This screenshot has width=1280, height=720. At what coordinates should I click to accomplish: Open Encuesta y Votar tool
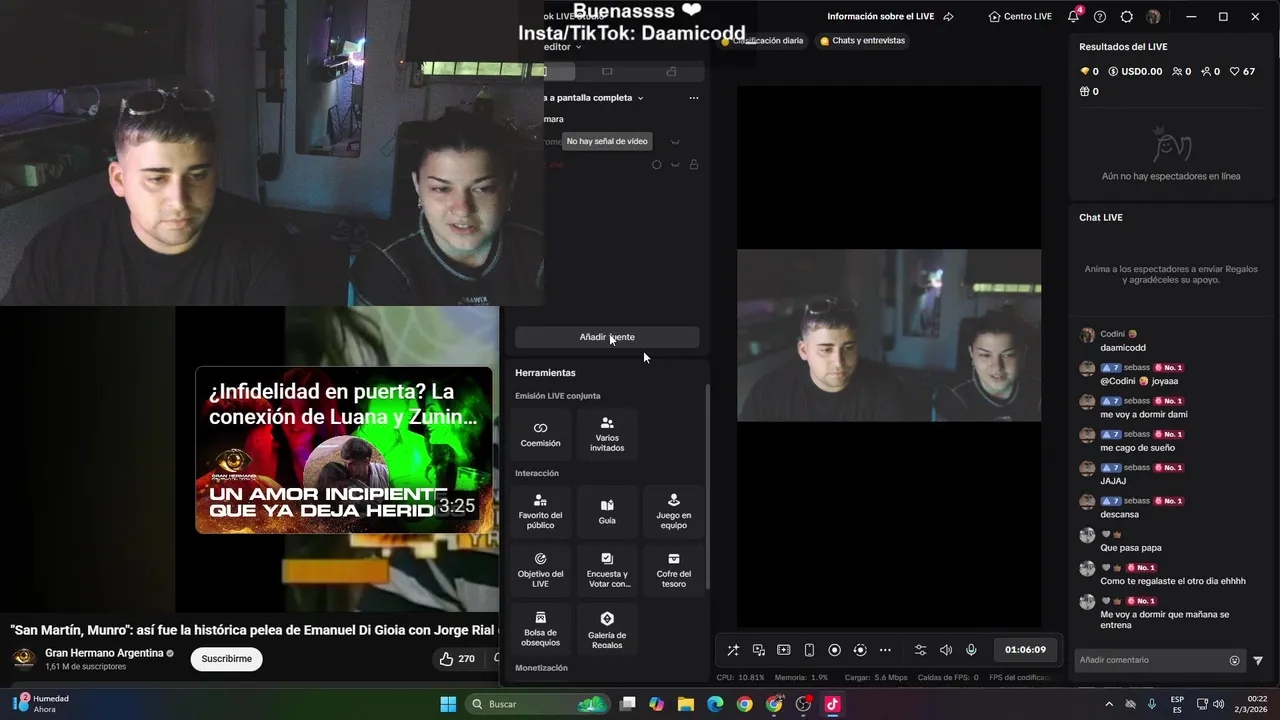coord(607,570)
